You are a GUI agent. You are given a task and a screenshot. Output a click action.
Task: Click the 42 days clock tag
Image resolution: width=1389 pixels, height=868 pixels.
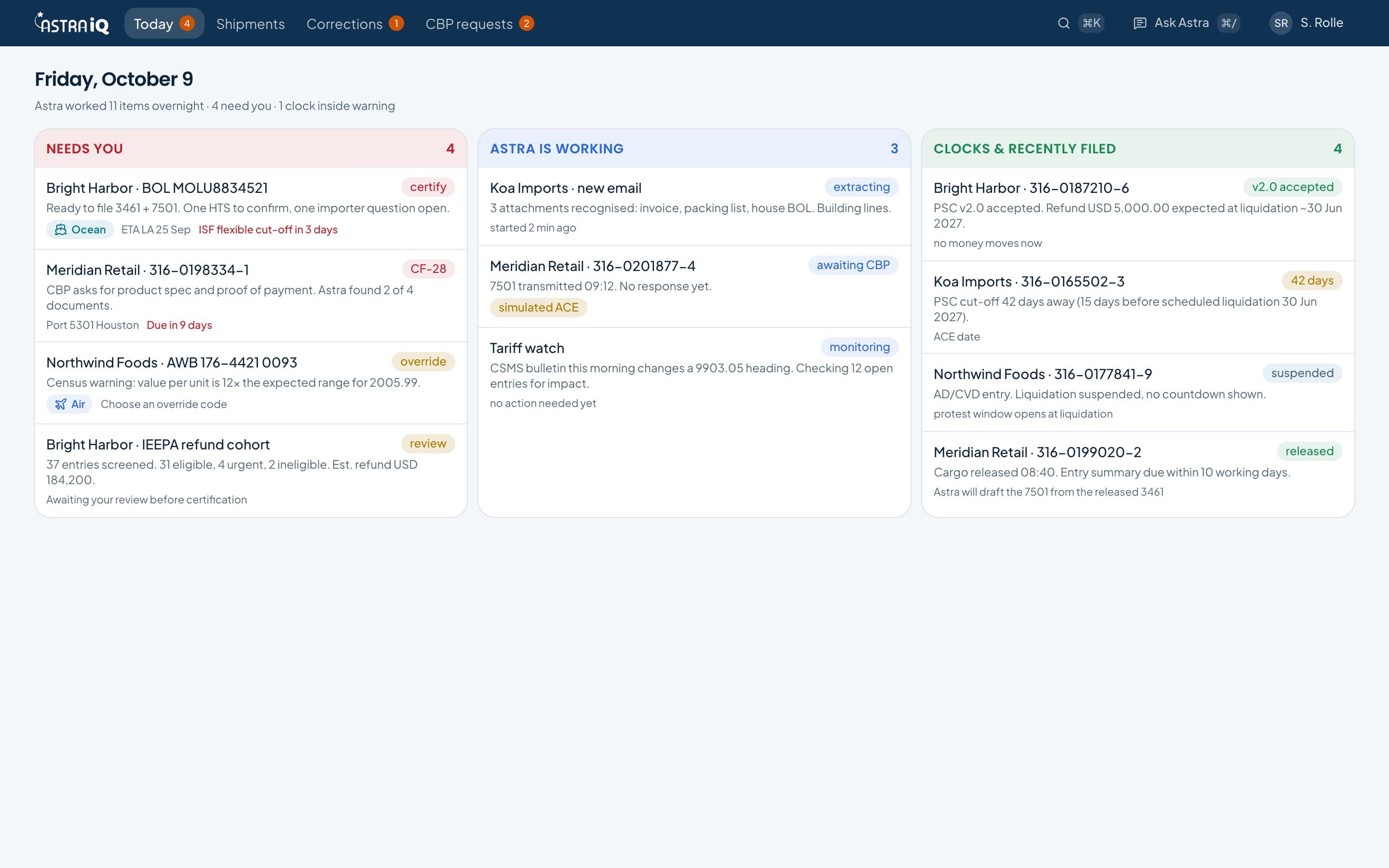tap(1311, 281)
